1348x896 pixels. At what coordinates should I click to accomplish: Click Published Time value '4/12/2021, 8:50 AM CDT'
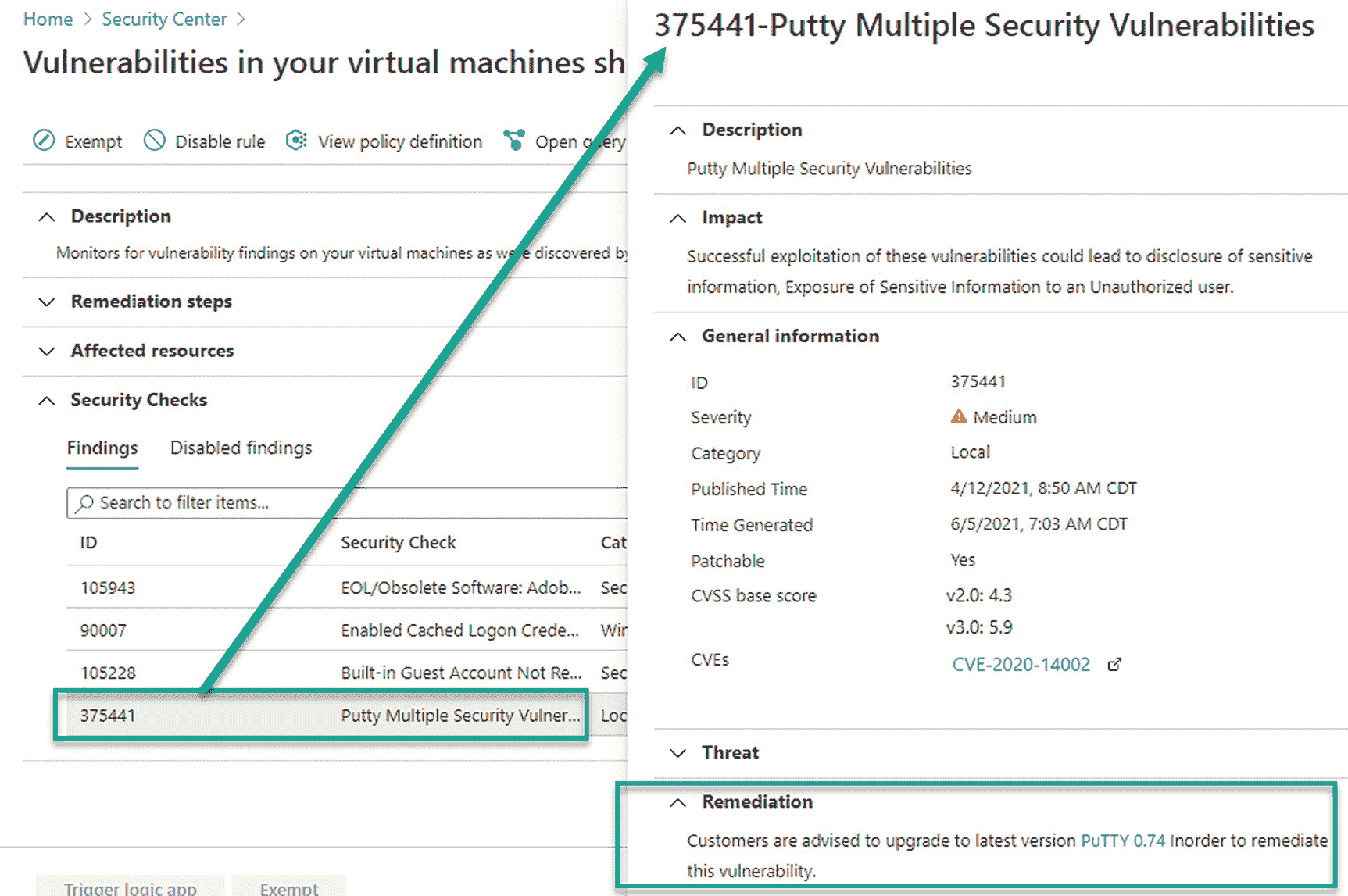click(1043, 488)
